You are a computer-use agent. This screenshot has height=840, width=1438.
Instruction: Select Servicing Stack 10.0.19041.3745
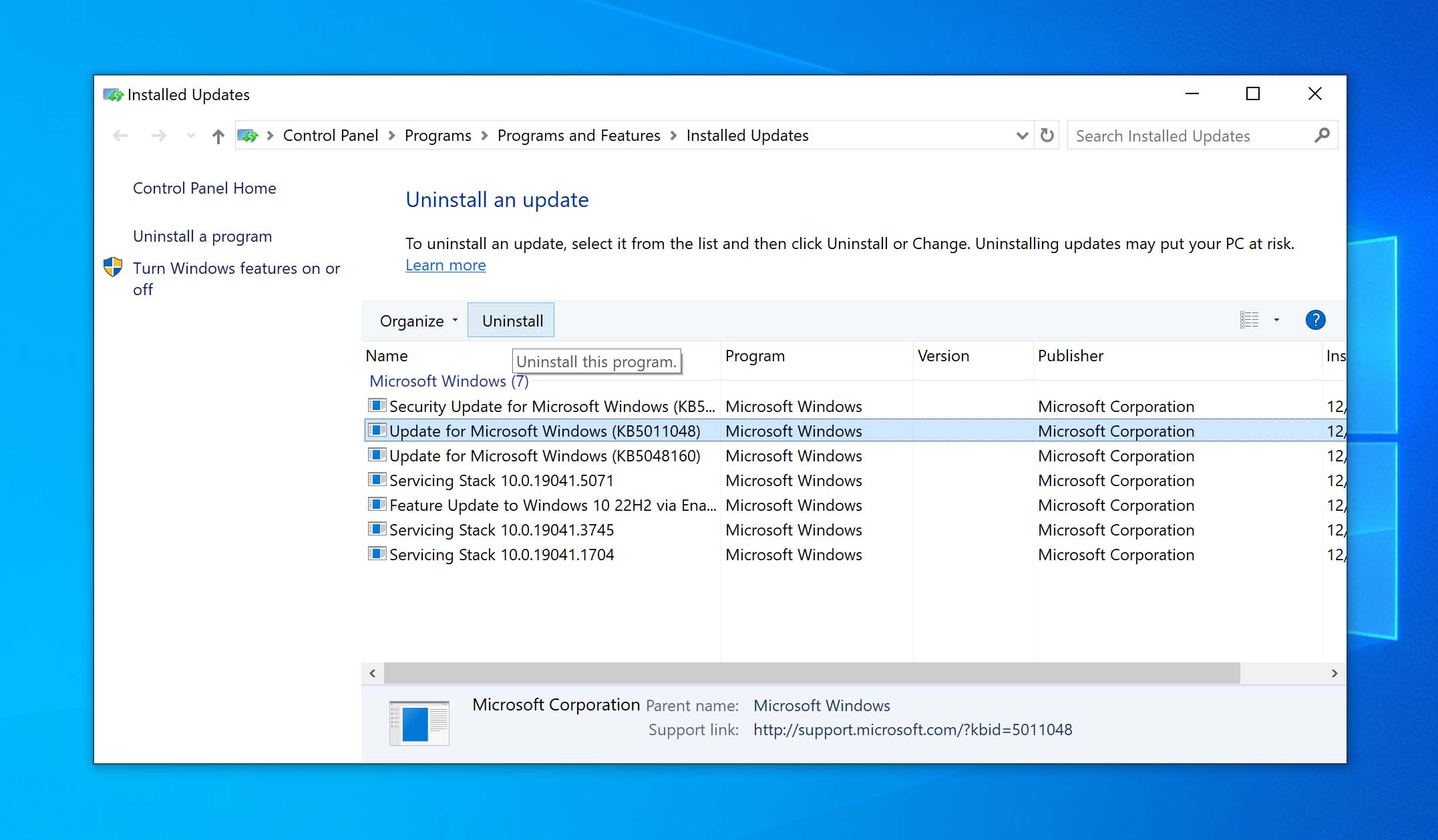[x=855, y=530]
